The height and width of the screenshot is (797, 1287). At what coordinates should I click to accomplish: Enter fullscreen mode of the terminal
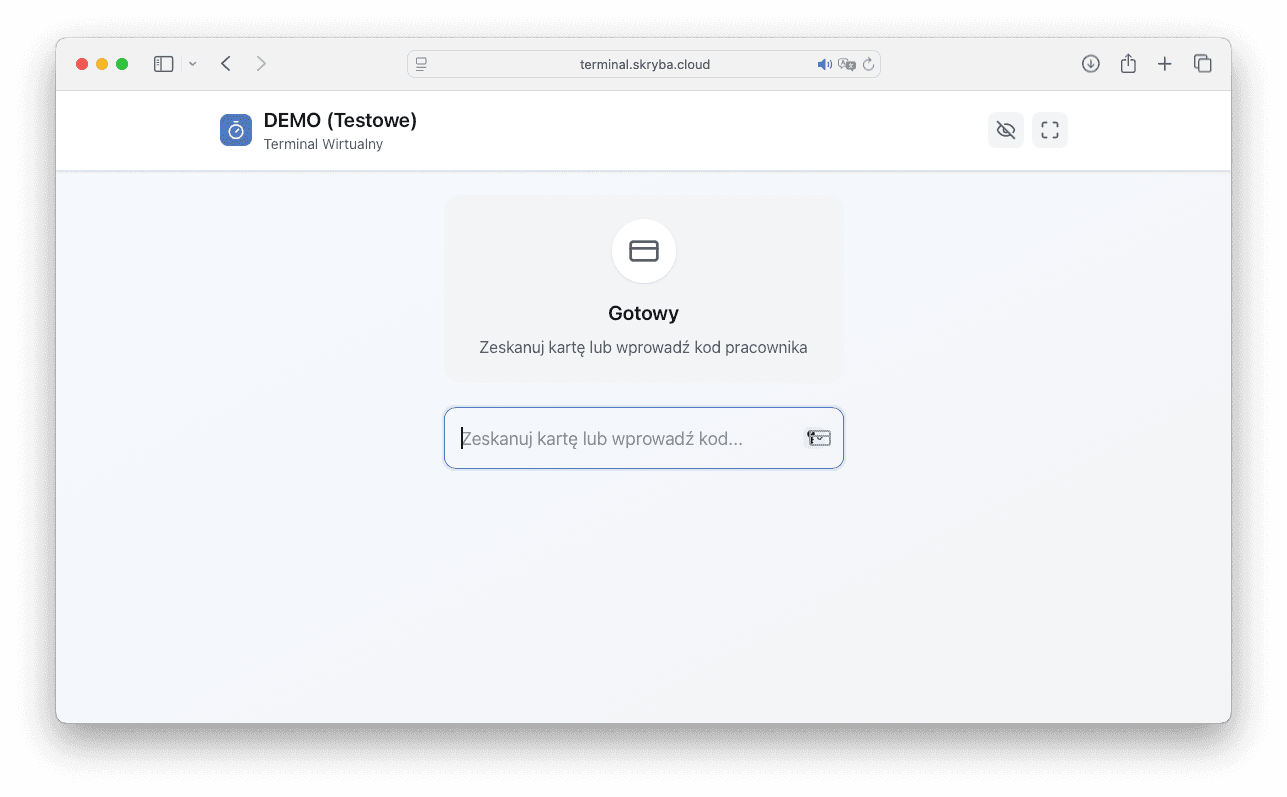click(x=1050, y=130)
